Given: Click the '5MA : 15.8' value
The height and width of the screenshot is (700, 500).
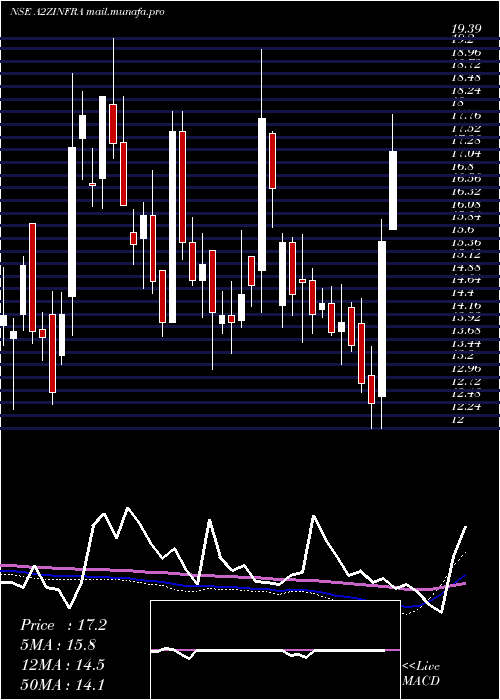Looking at the screenshot, I should (x=58, y=645).
